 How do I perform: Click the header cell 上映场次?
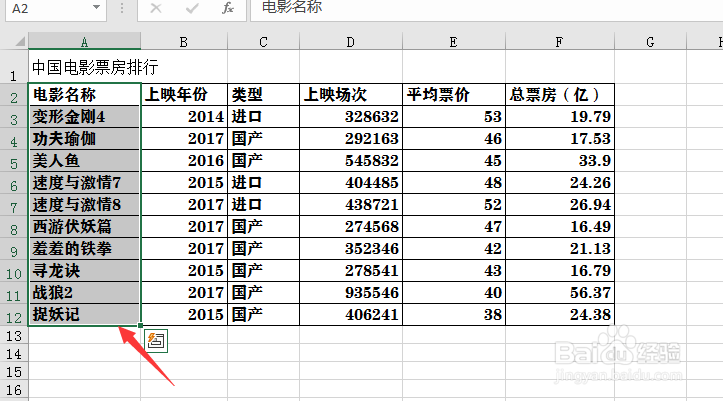(351, 95)
